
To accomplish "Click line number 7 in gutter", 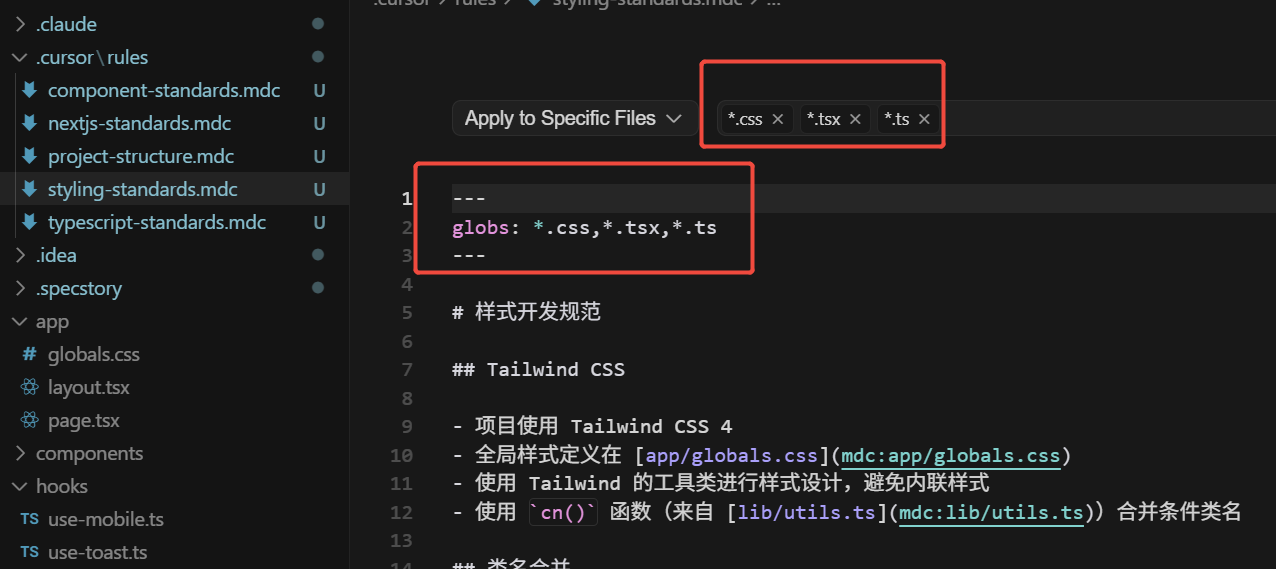I will tap(406, 370).
